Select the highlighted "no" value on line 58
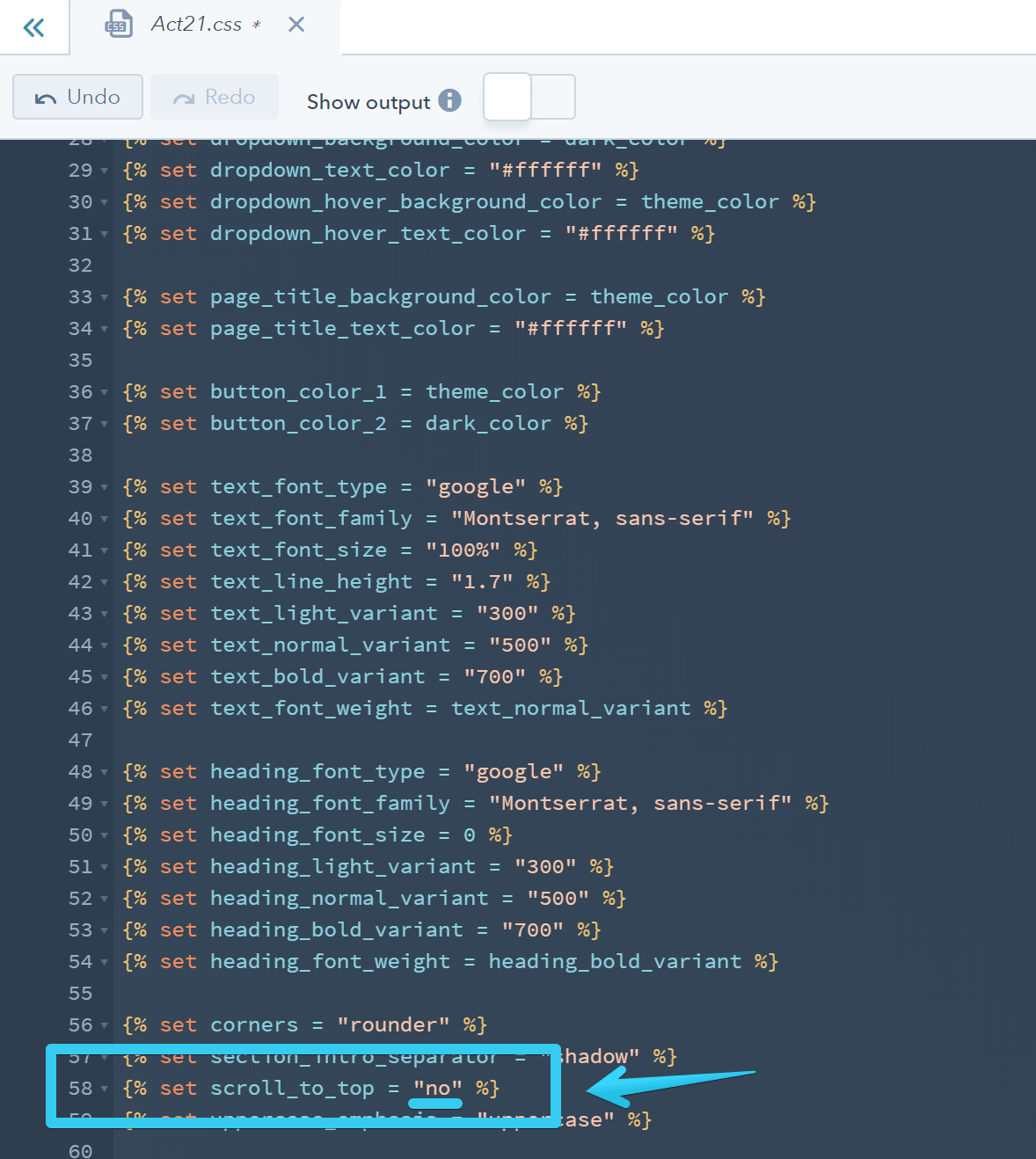The height and width of the screenshot is (1159, 1036). [436, 1088]
